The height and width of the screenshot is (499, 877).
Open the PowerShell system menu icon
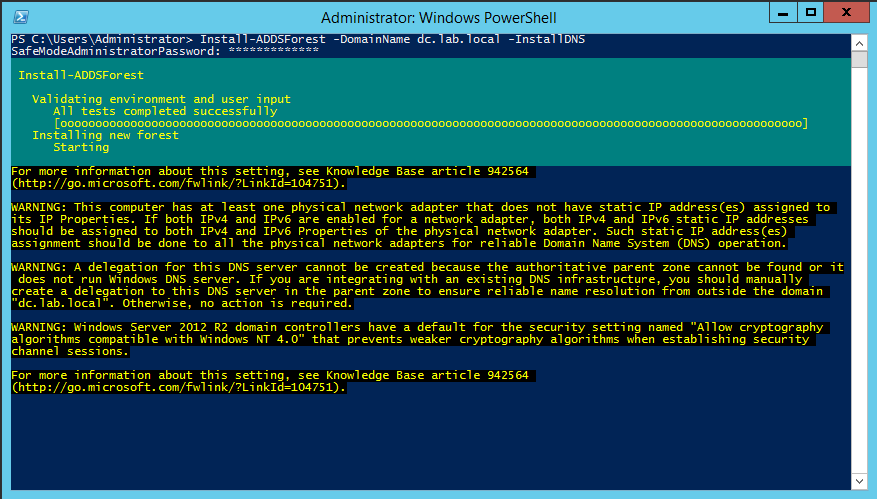[18, 17]
